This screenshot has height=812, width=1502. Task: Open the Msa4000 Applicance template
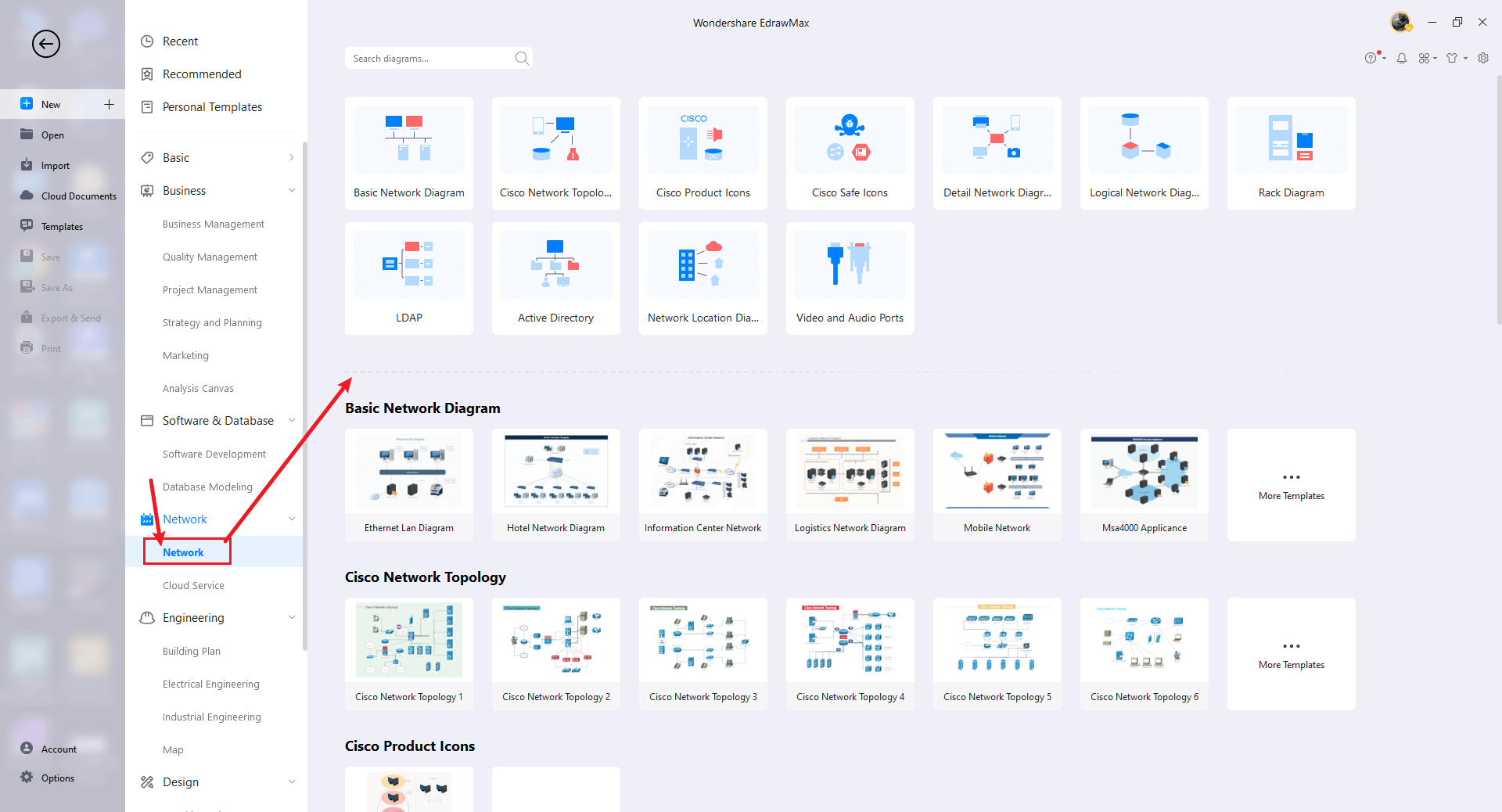pyautogui.click(x=1144, y=485)
